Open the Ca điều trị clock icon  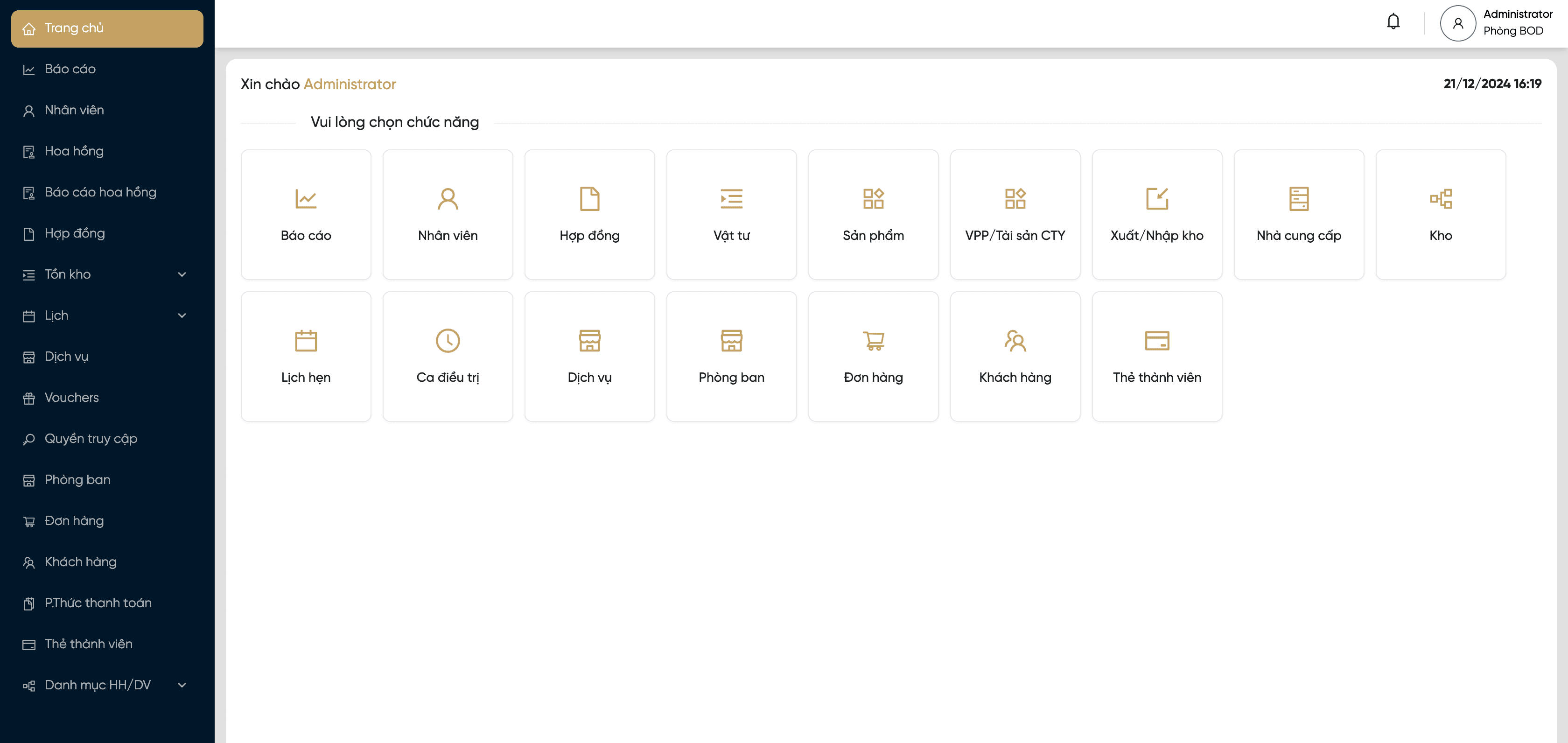pos(448,340)
